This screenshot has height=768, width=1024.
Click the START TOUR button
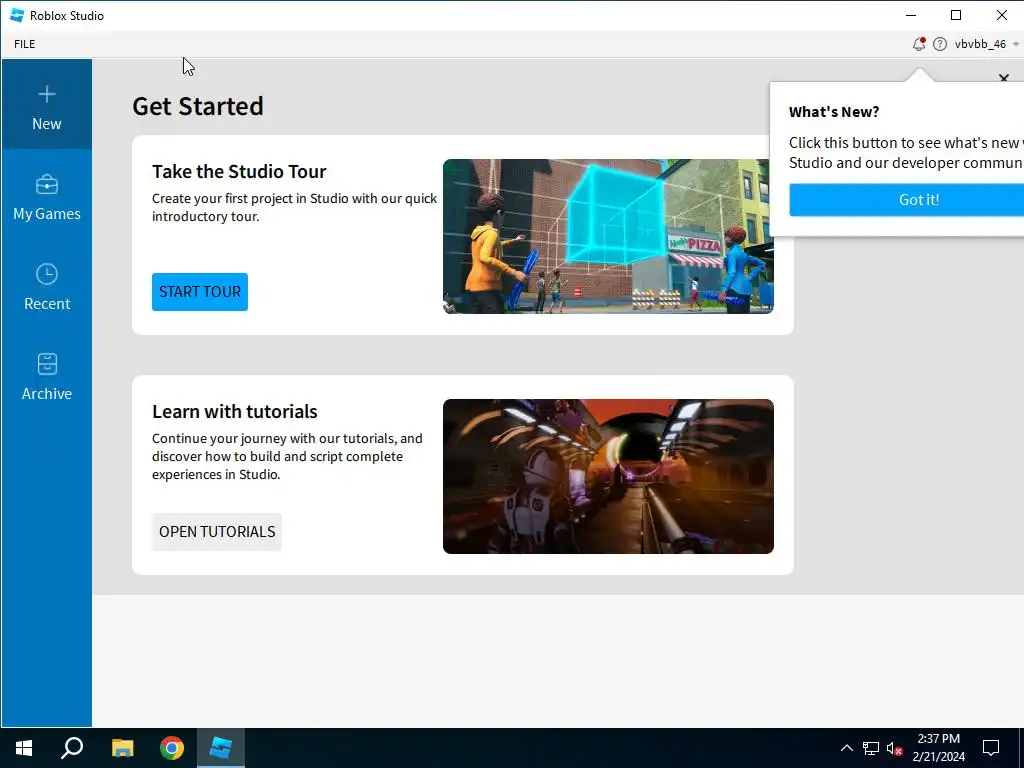click(200, 291)
